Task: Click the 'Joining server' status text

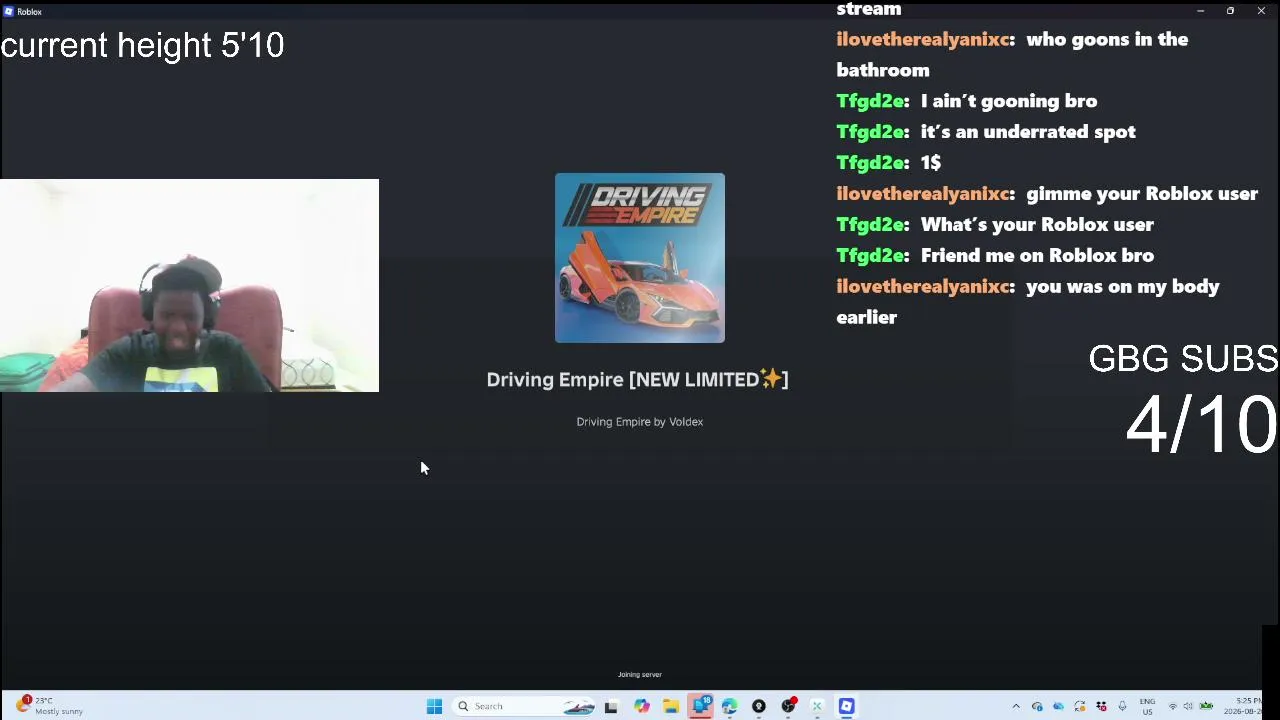Action: coord(640,675)
